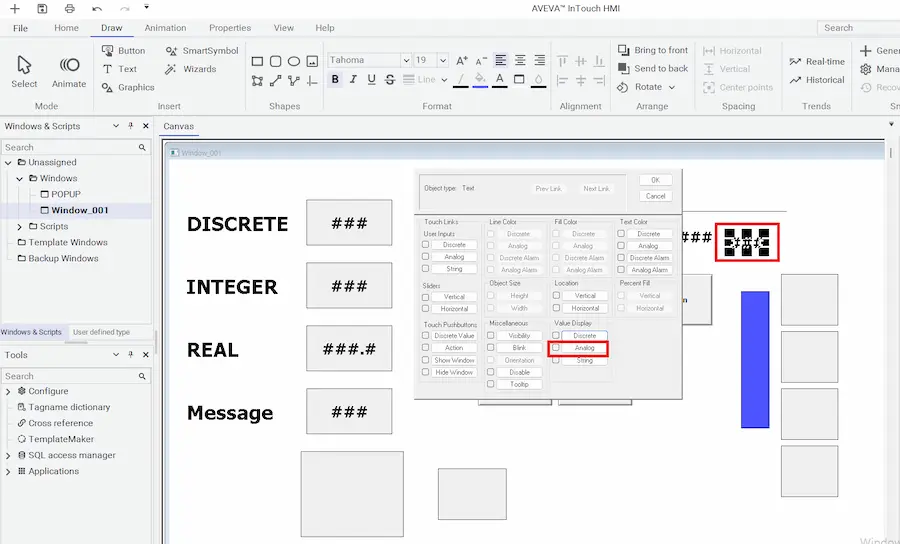Add new item with plus icon
900x544 pixels.
[15, 9]
